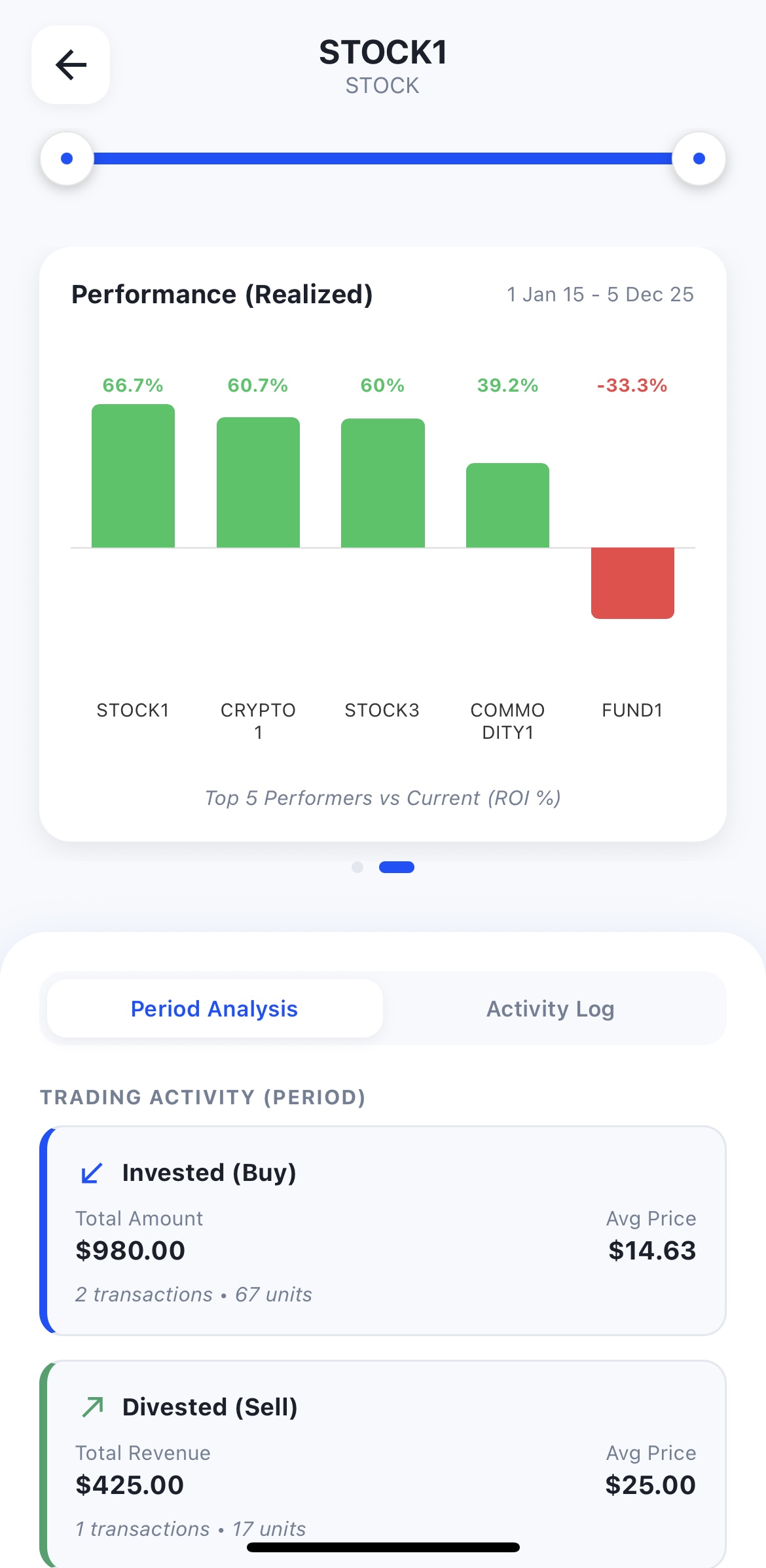Image resolution: width=766 pixels, height=1568 pixels.
Task: Select the FUND1 red bar in the chart
Action: coord(632,582)
